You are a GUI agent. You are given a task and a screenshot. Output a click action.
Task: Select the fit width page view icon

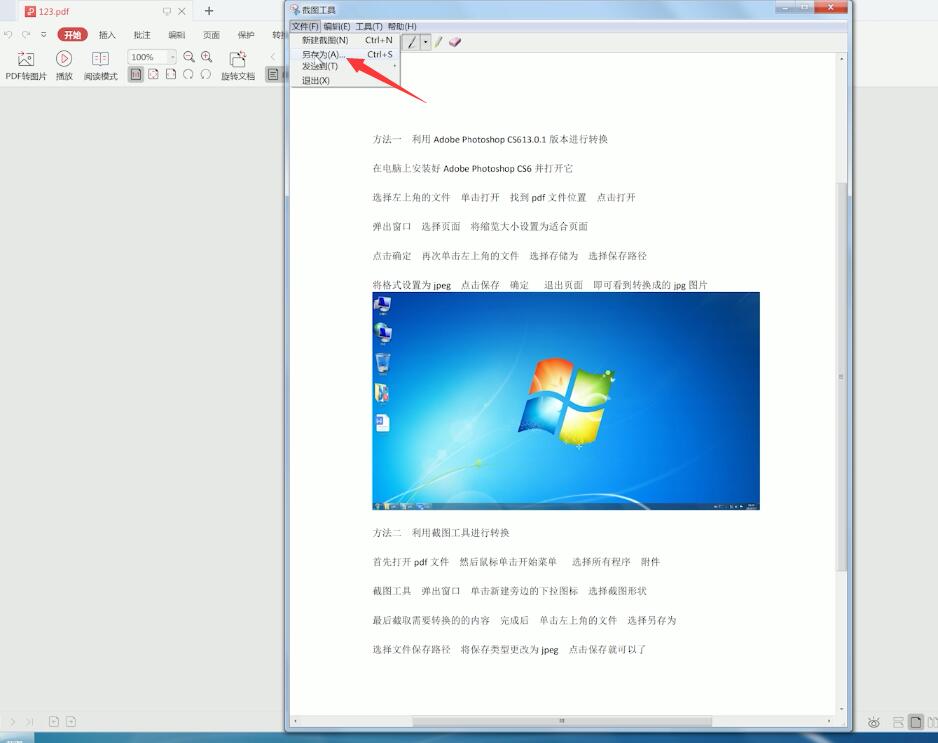[x=154, y=74]
